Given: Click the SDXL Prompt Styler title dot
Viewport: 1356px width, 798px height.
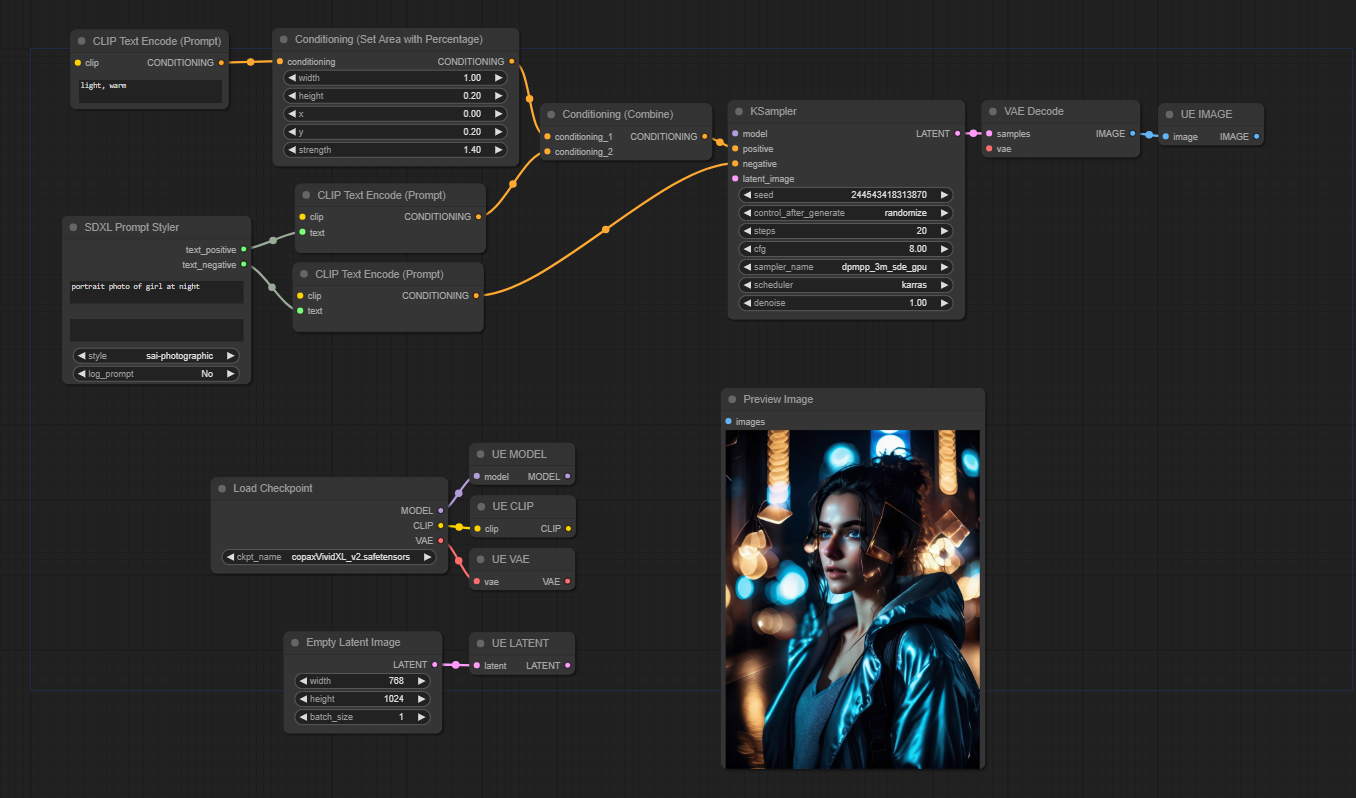Looking at the screenshot, I should point(73,228).
